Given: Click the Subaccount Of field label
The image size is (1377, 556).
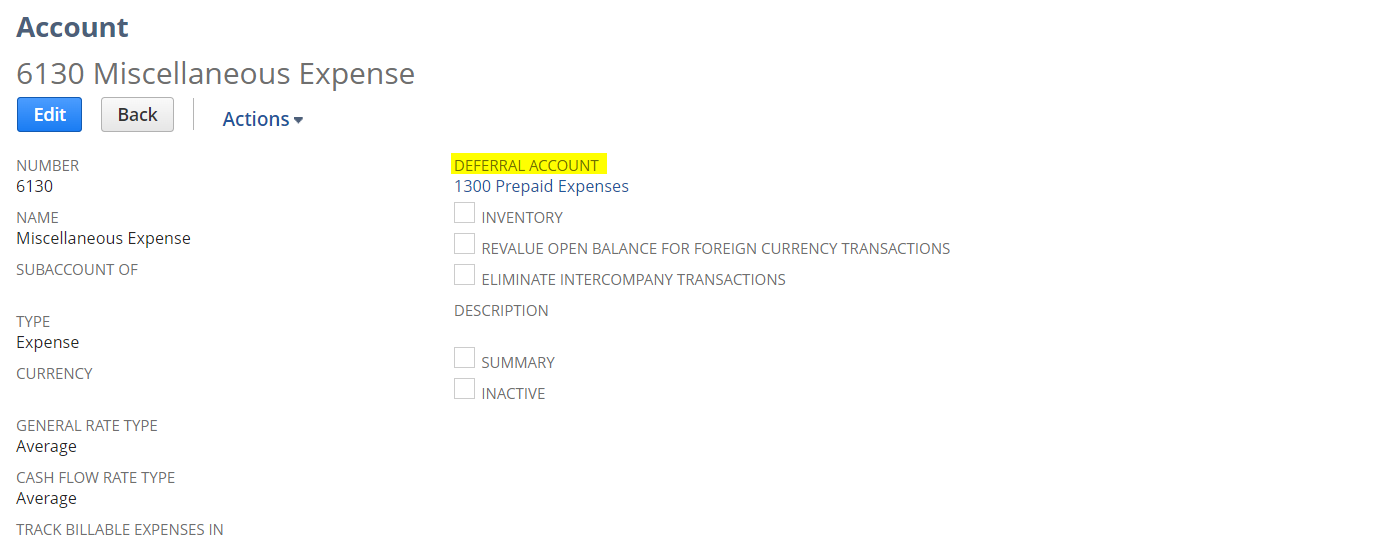Looking at the screenshot, I should (77, 269).
